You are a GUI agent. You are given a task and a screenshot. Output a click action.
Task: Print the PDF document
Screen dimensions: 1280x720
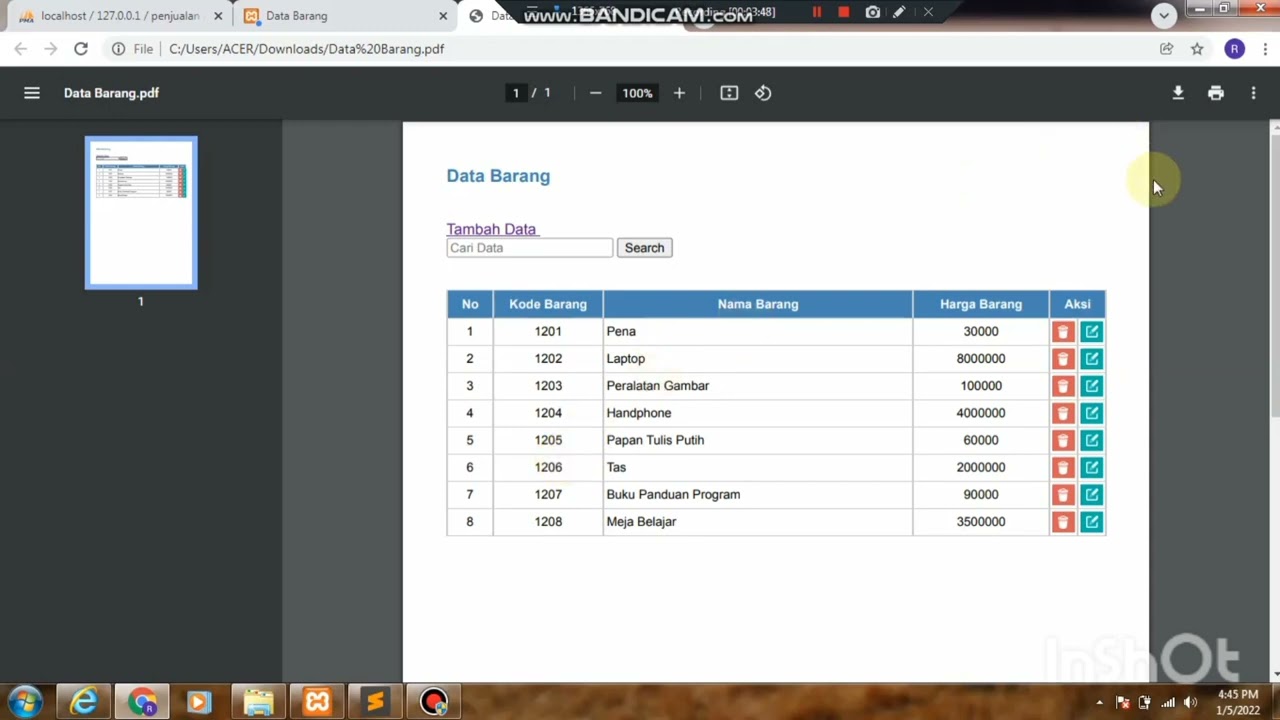click(1216, 93)
